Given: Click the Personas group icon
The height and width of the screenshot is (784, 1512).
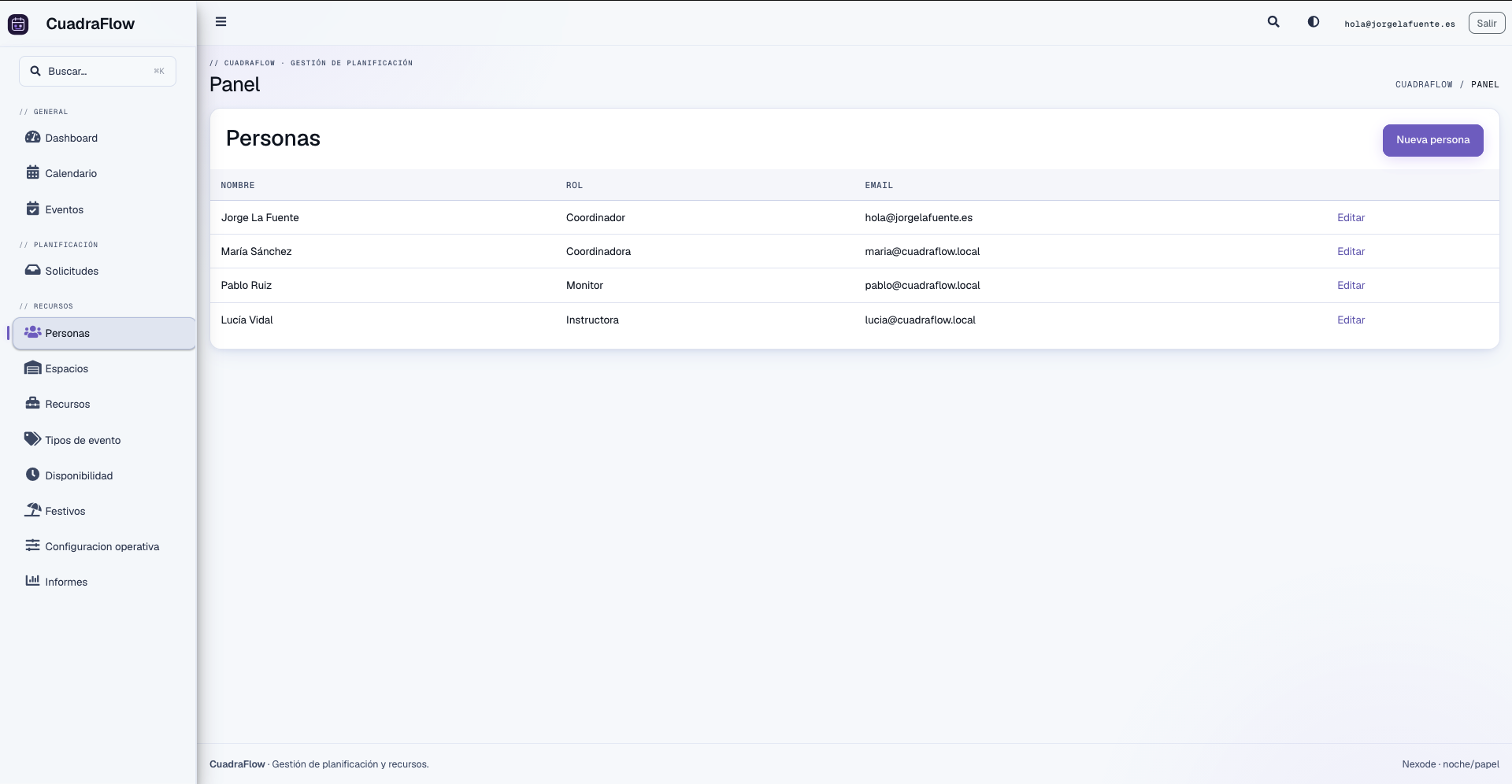Looking at the screenshot, I should click(x=32, y=332).
